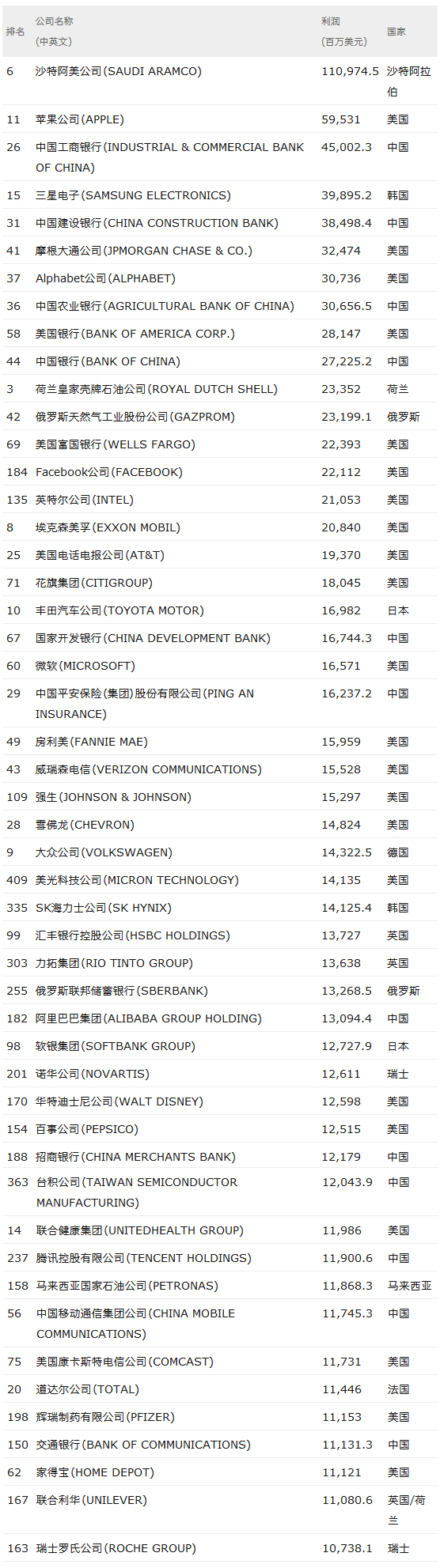
Task: Click profit value 45,002.3
Action: tap(347, 147)
